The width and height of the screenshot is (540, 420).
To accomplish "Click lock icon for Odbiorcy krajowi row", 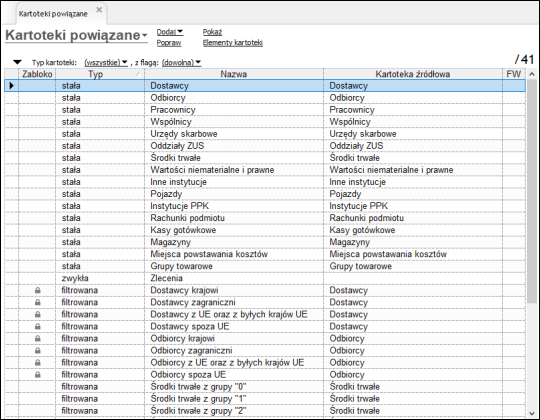I will (x=38, y=339).
